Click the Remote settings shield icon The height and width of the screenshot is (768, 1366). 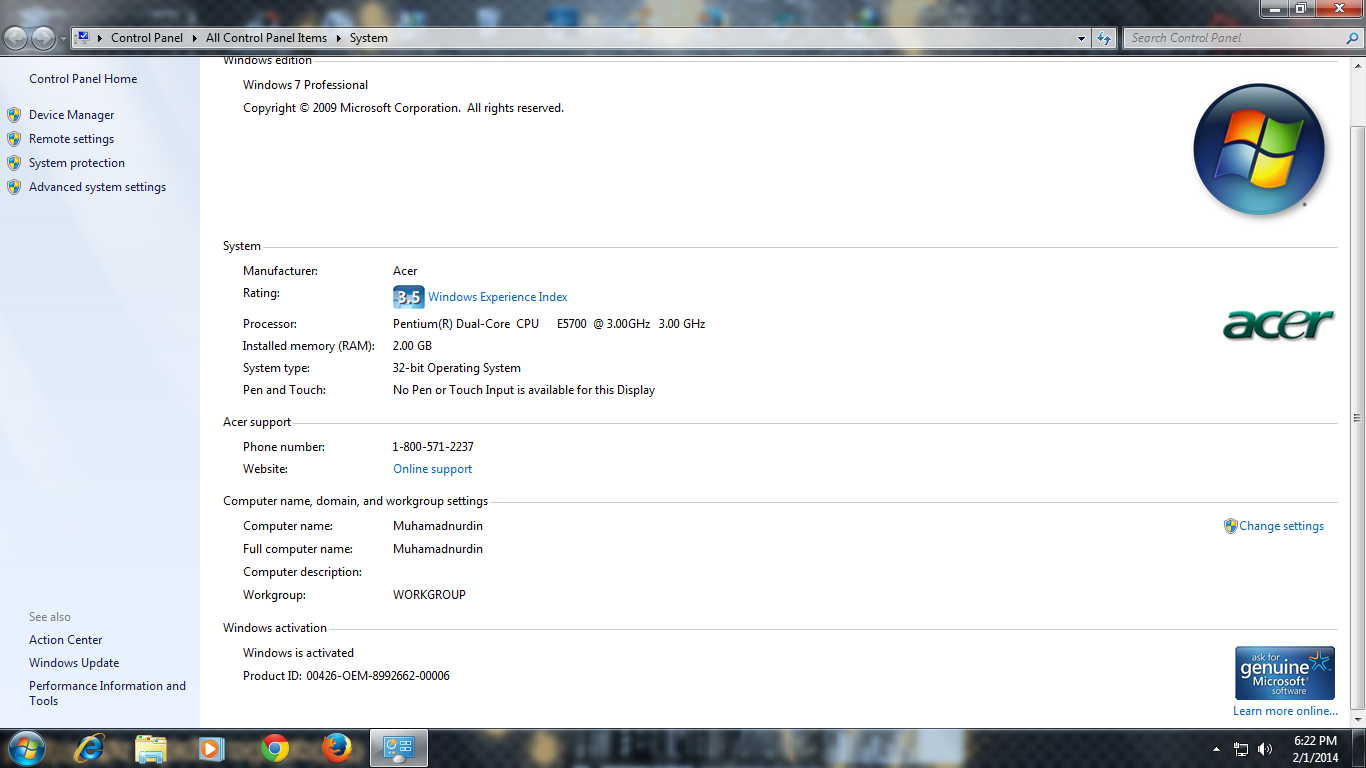(14, 139)
